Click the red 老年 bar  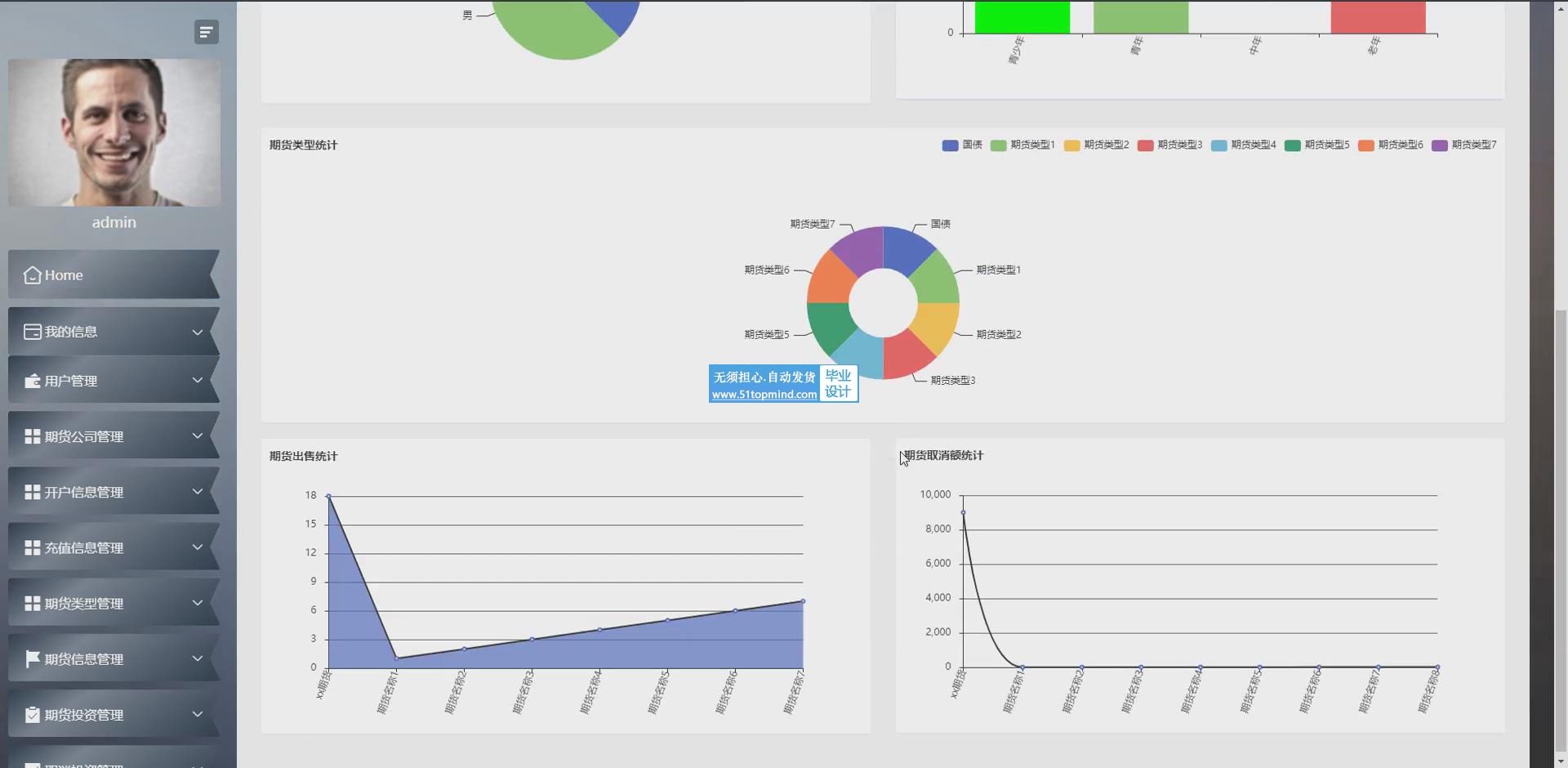[1378, 17]
